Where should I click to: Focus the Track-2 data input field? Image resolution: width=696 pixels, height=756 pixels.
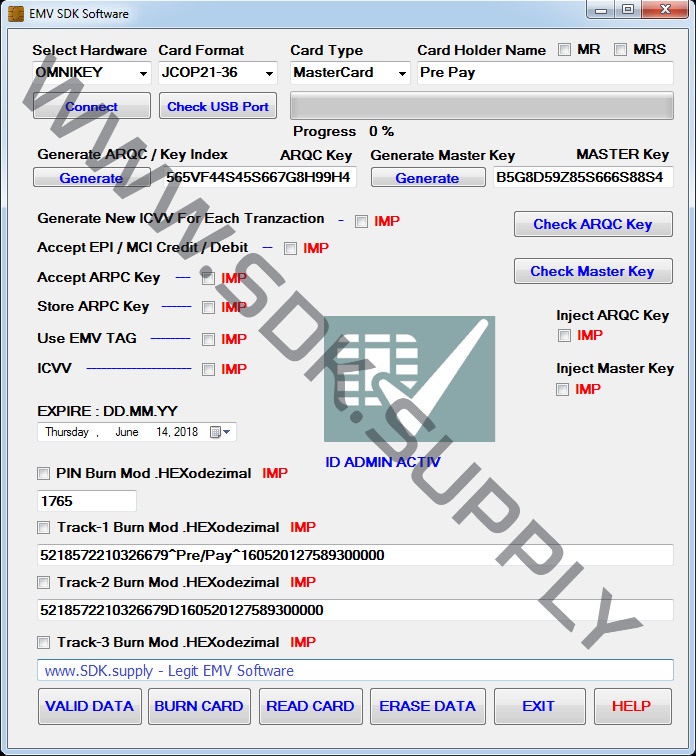click(355, 610)
